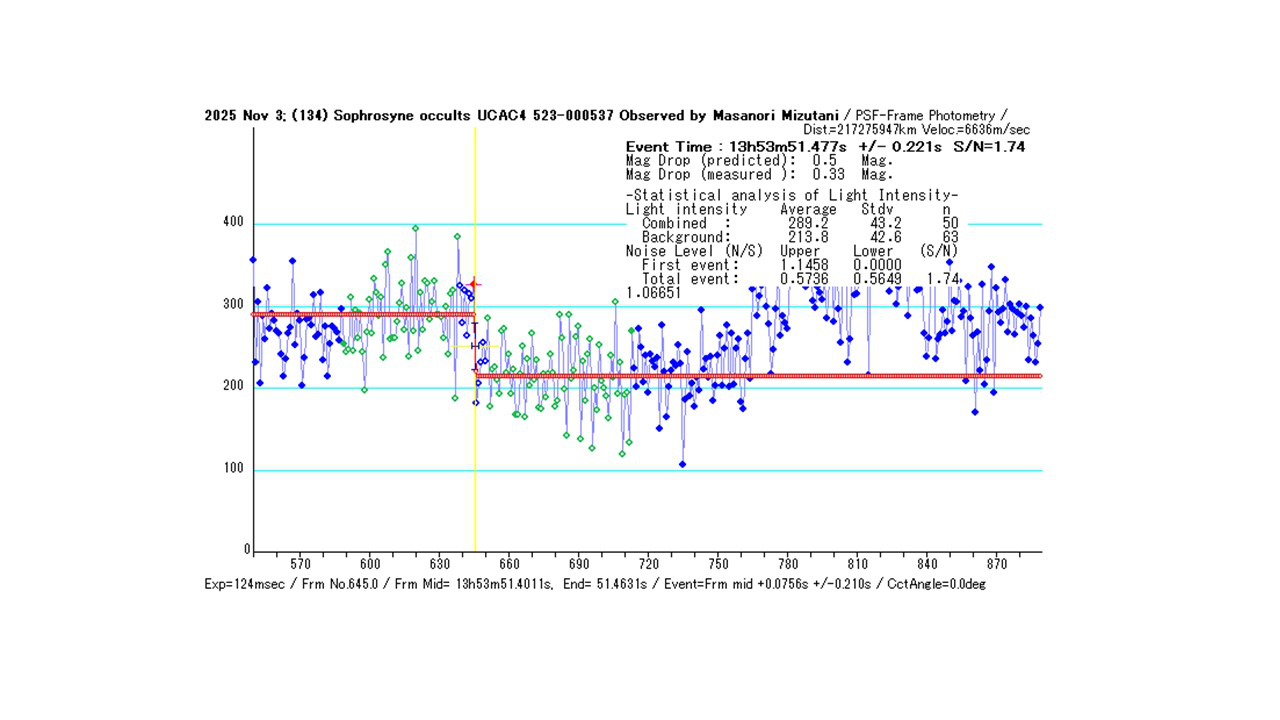Select the first blue data point at the left edge
This screenshot has height=720, width=1280.
pyautogui.click(x=253, y=260)
